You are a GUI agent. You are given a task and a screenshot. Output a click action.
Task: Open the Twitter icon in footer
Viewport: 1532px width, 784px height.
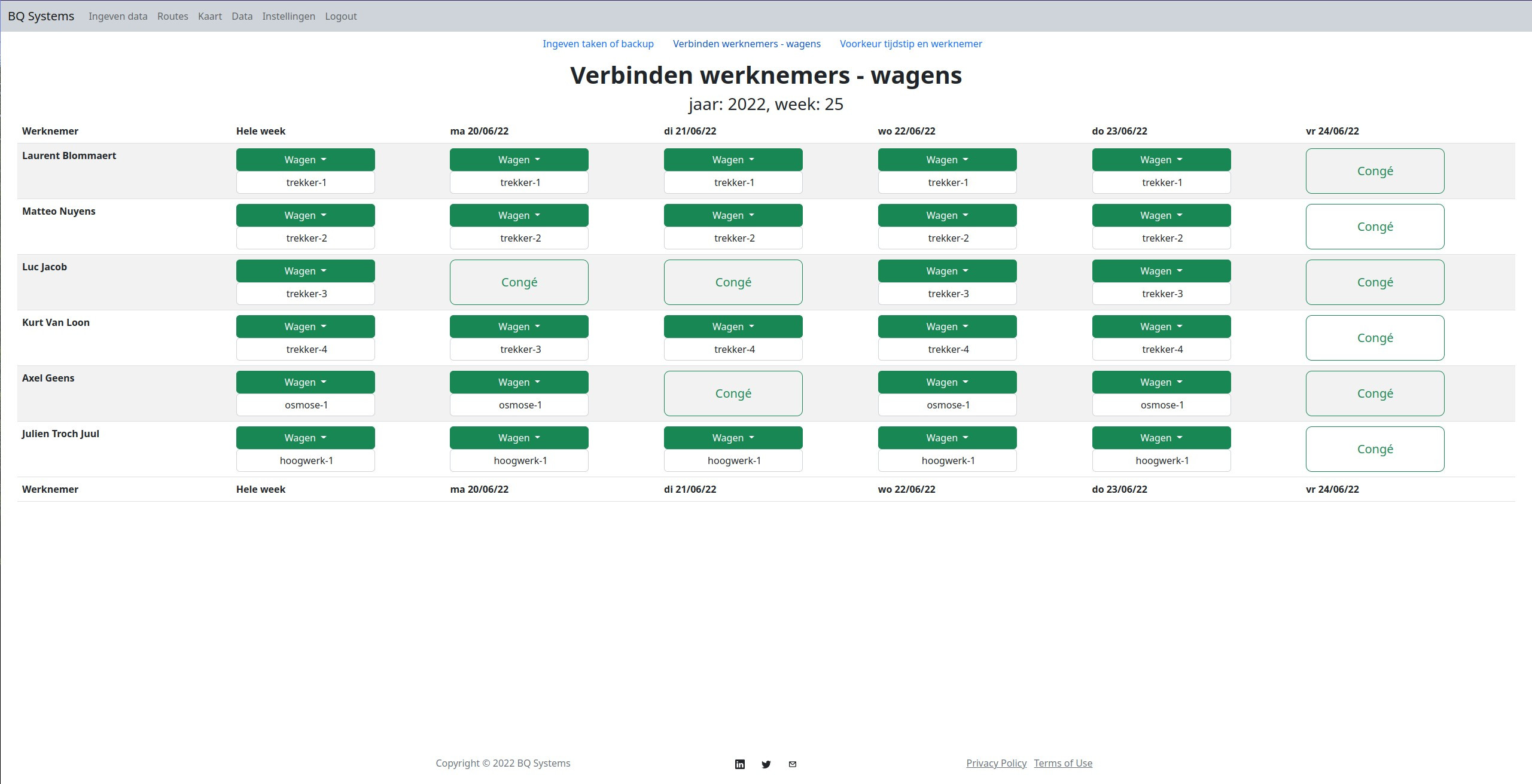tap(766, 764)
